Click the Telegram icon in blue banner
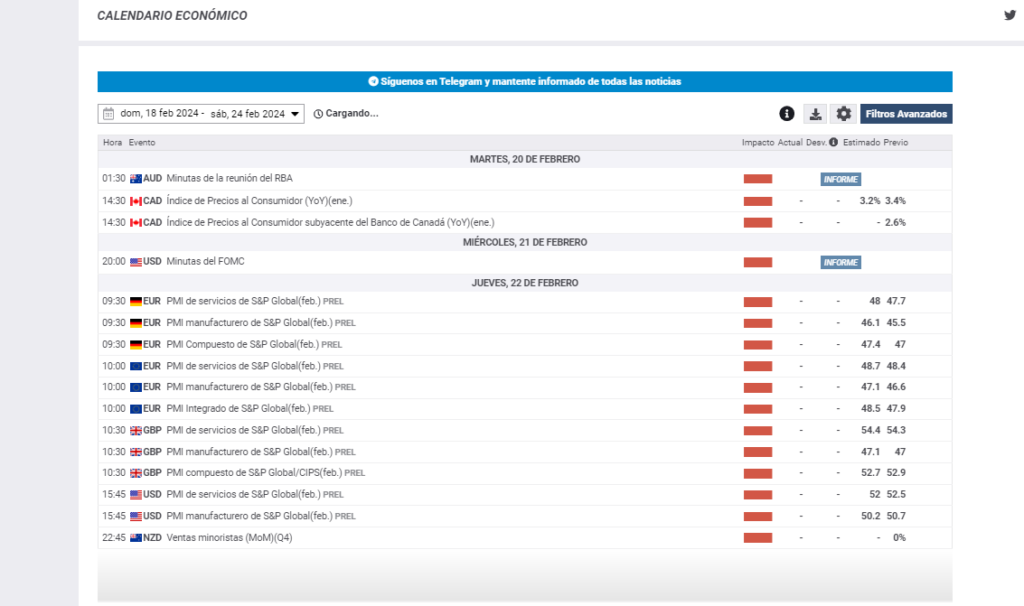The image size is (1024, 606). (x=373, y=82)
